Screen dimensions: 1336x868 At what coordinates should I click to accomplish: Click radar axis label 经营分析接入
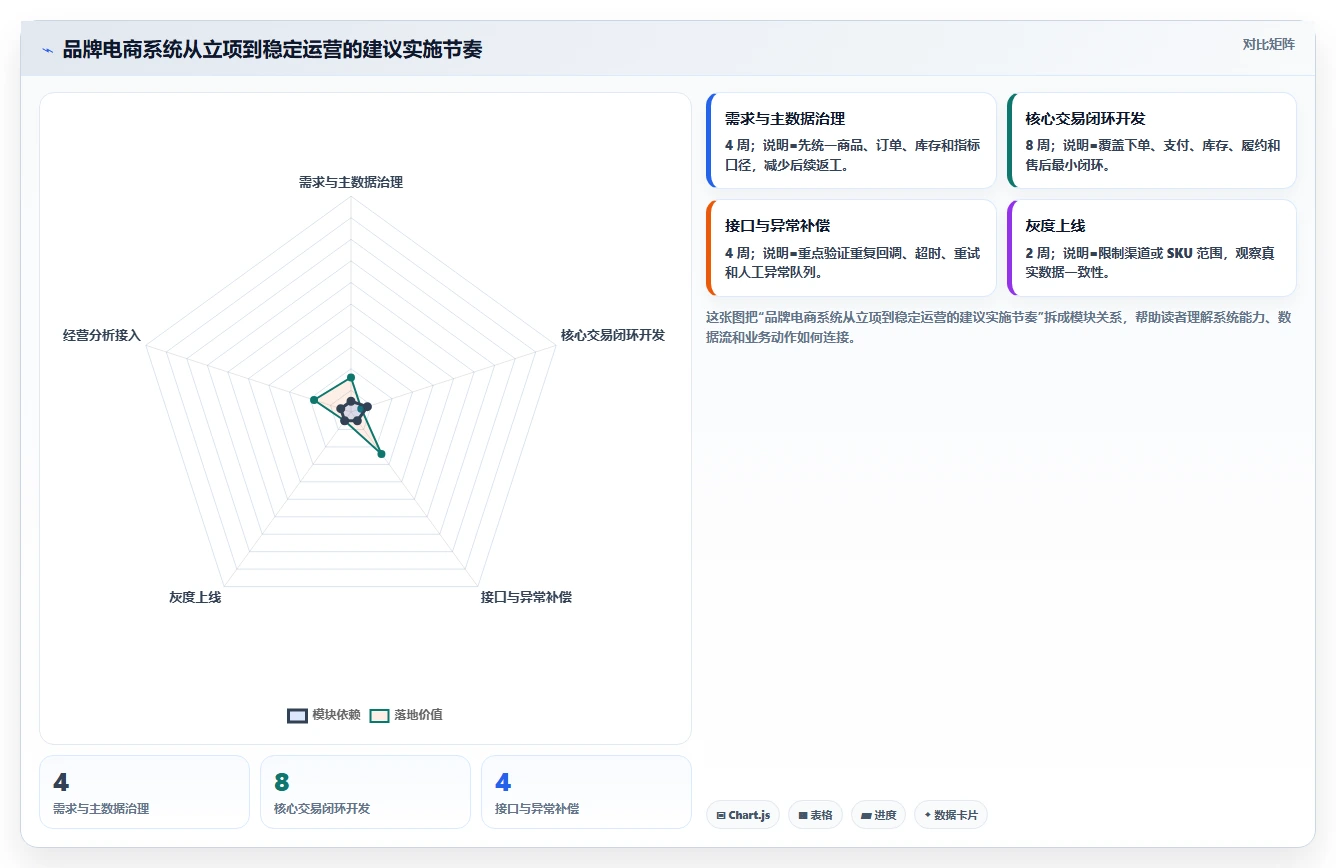102,335
